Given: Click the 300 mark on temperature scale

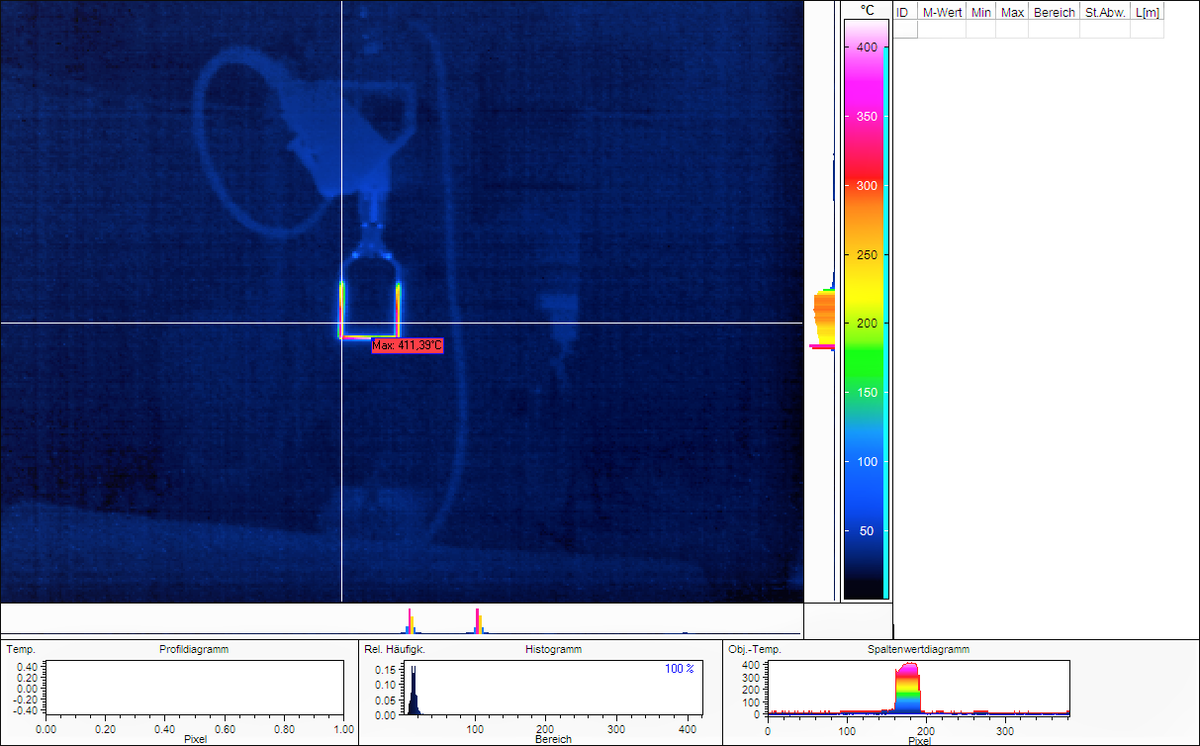Looking at the screenshot, I should click(x=866, y=186).
